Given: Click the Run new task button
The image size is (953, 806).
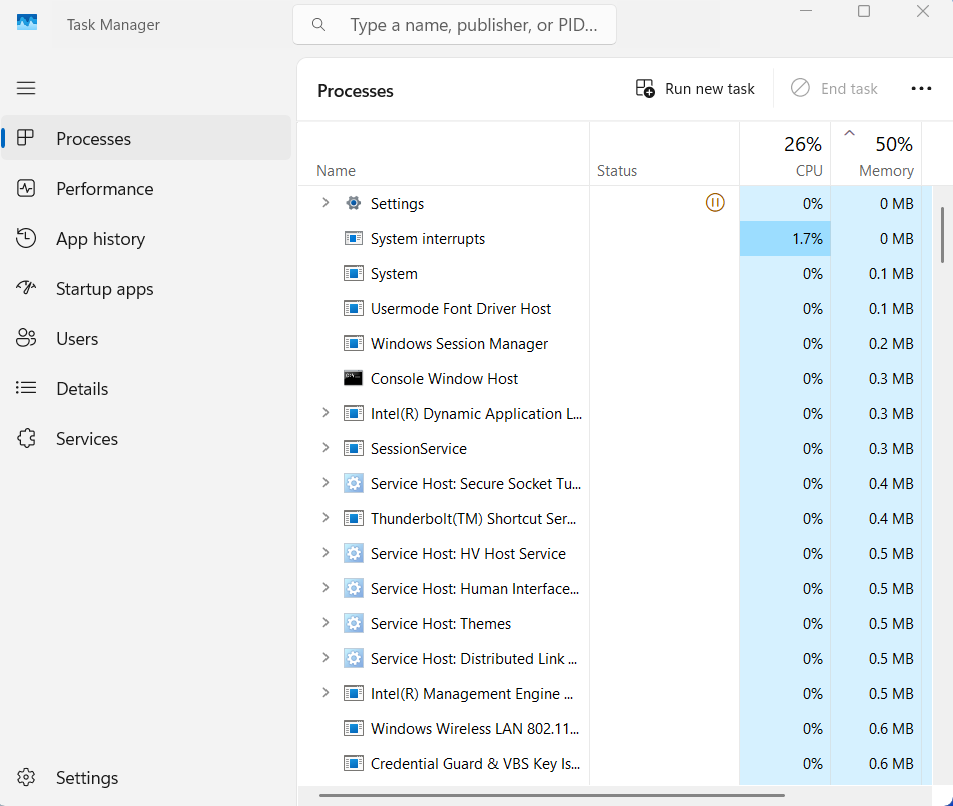Looking at the screenshot, I should [696, 89].
